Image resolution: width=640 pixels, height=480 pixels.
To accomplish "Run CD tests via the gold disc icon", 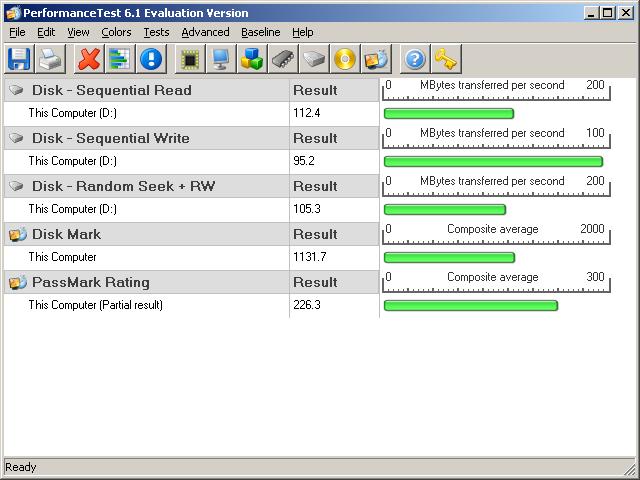I will click(x=345, y=60).
